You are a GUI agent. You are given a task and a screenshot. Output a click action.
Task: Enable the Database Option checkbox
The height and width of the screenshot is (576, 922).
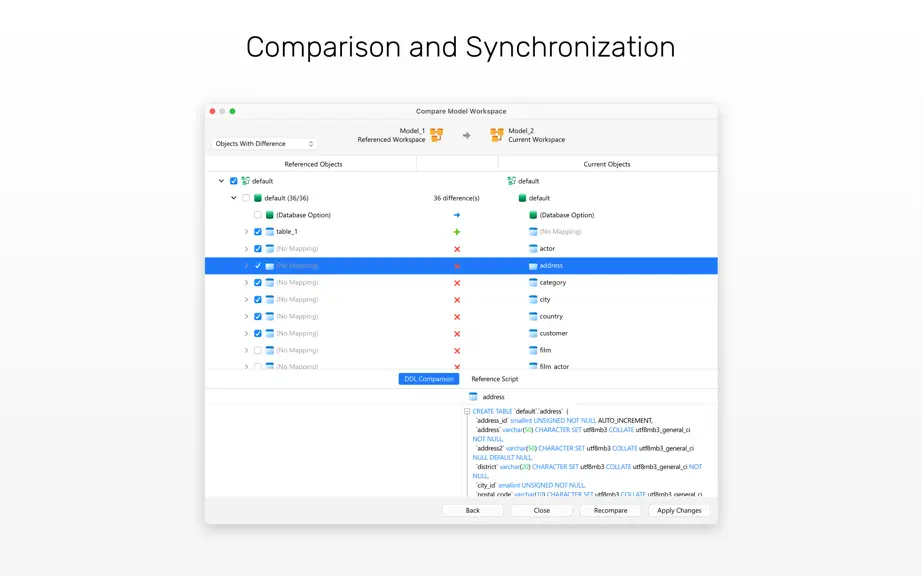258,215
